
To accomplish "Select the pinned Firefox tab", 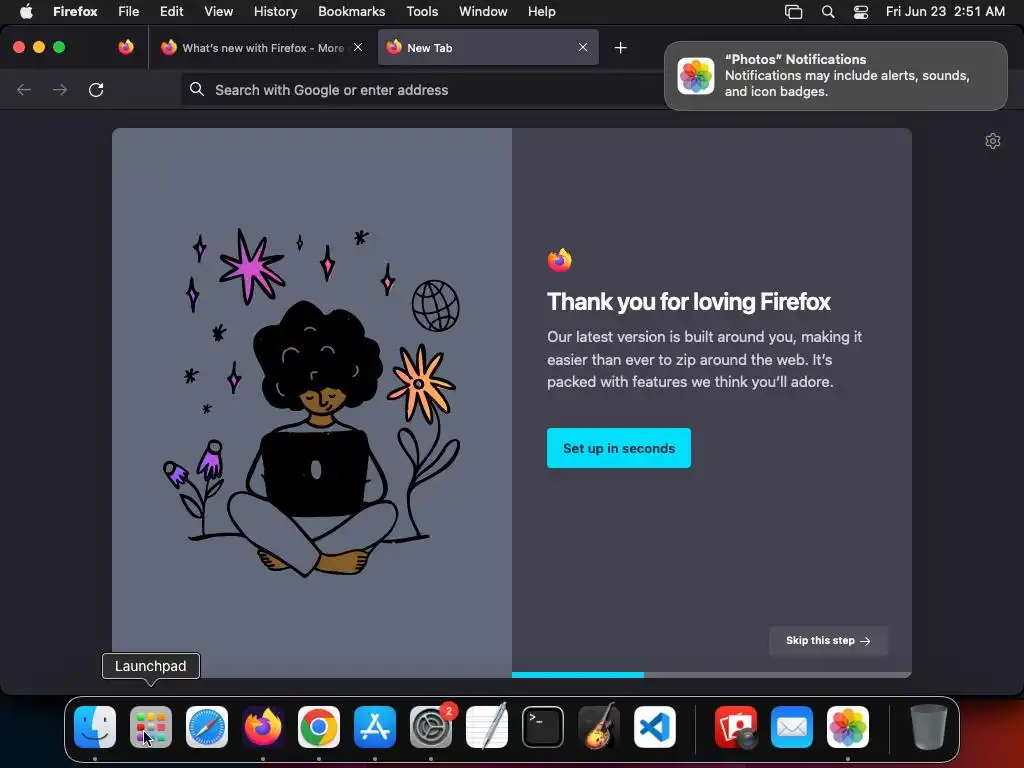I will coord(126,47).
